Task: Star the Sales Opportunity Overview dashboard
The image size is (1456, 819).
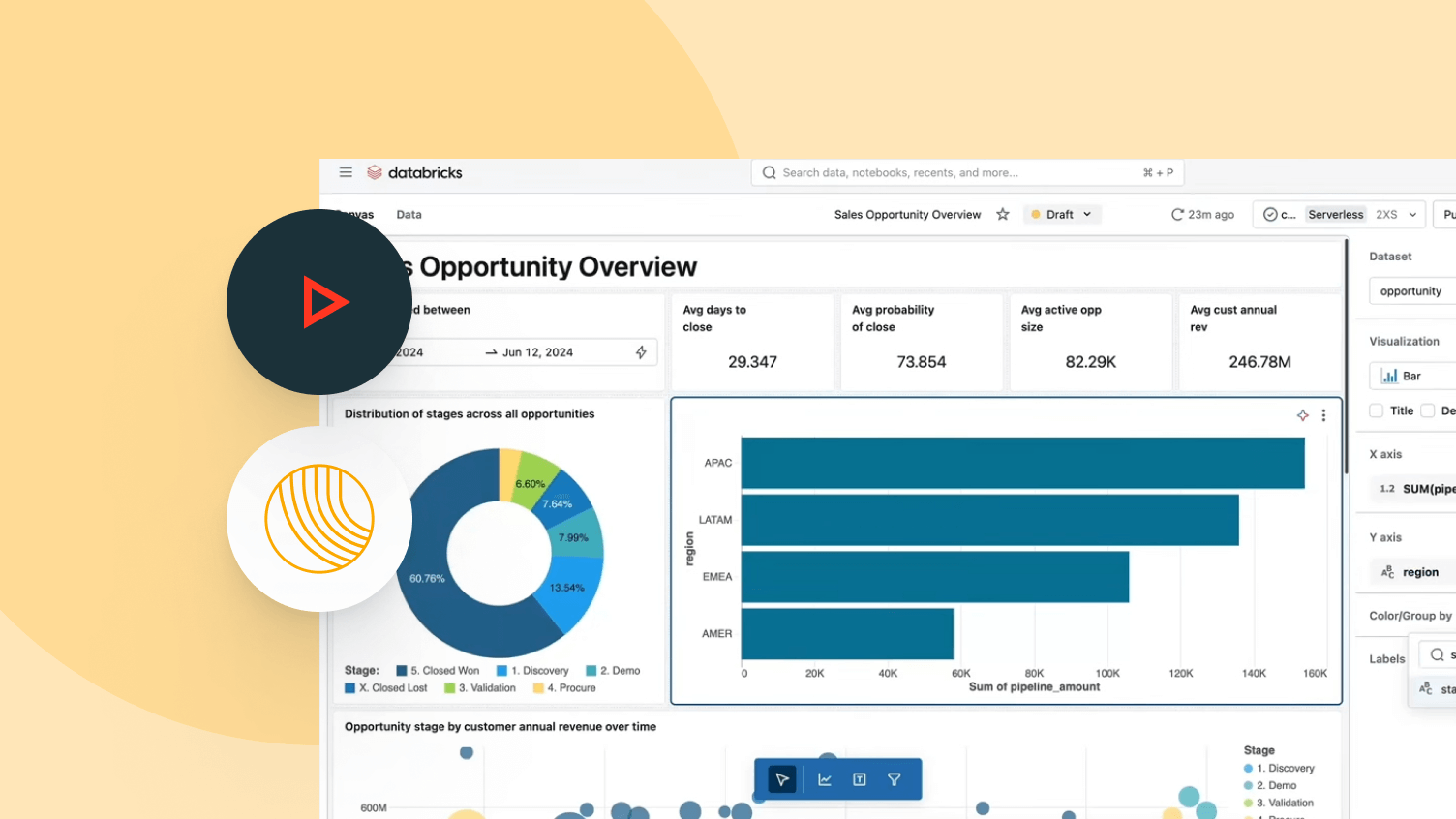Action: click(1003, 214)
